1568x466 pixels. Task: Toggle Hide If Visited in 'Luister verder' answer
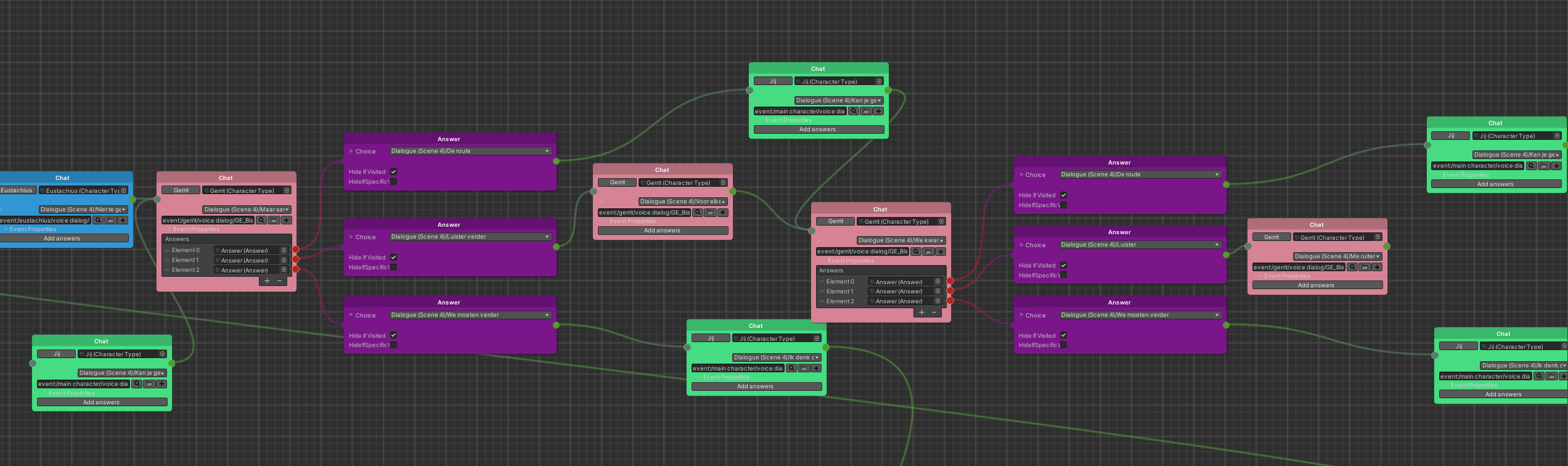[393, 258]
